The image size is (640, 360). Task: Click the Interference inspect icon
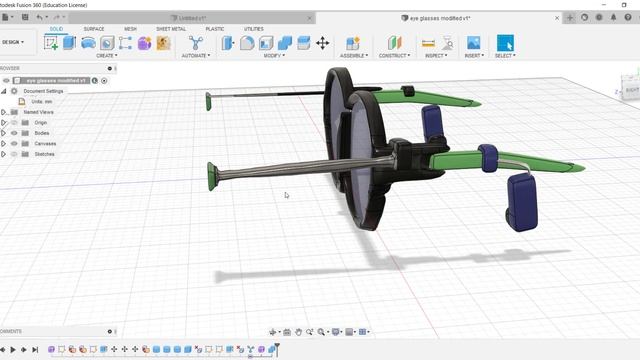tap(448, 43)
